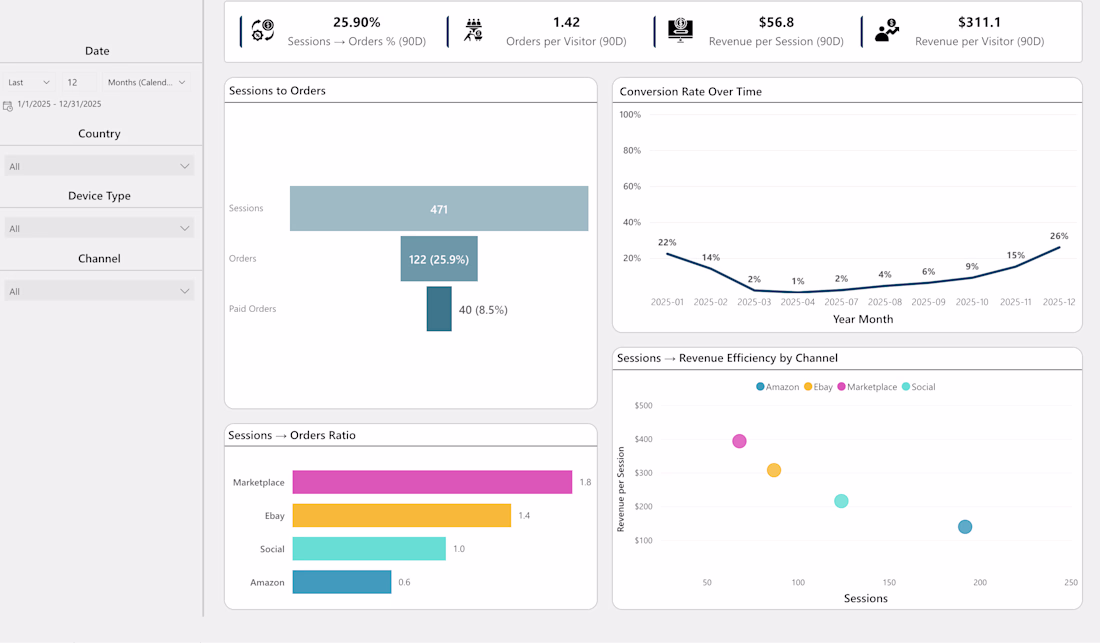Open the Last relative date dropdown
Viewport: 1100px width, 643px height.
click(x=29, y=82)
